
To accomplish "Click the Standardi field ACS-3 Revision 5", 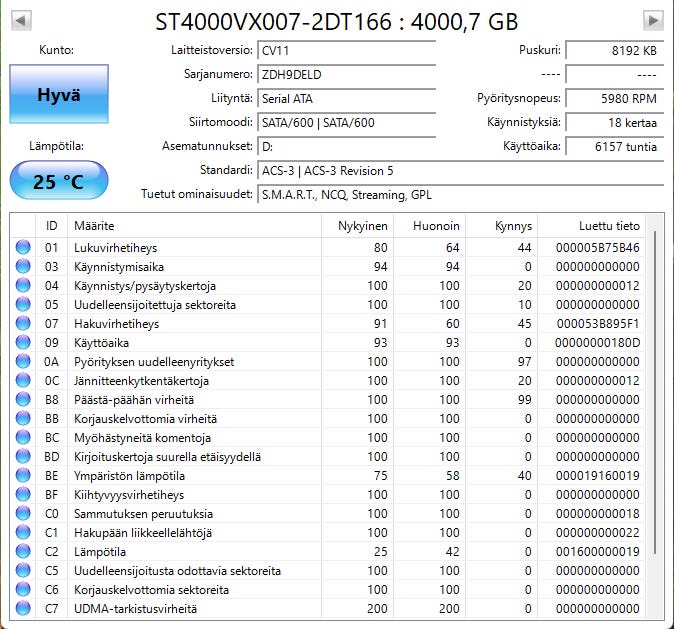I will [460, 171].
